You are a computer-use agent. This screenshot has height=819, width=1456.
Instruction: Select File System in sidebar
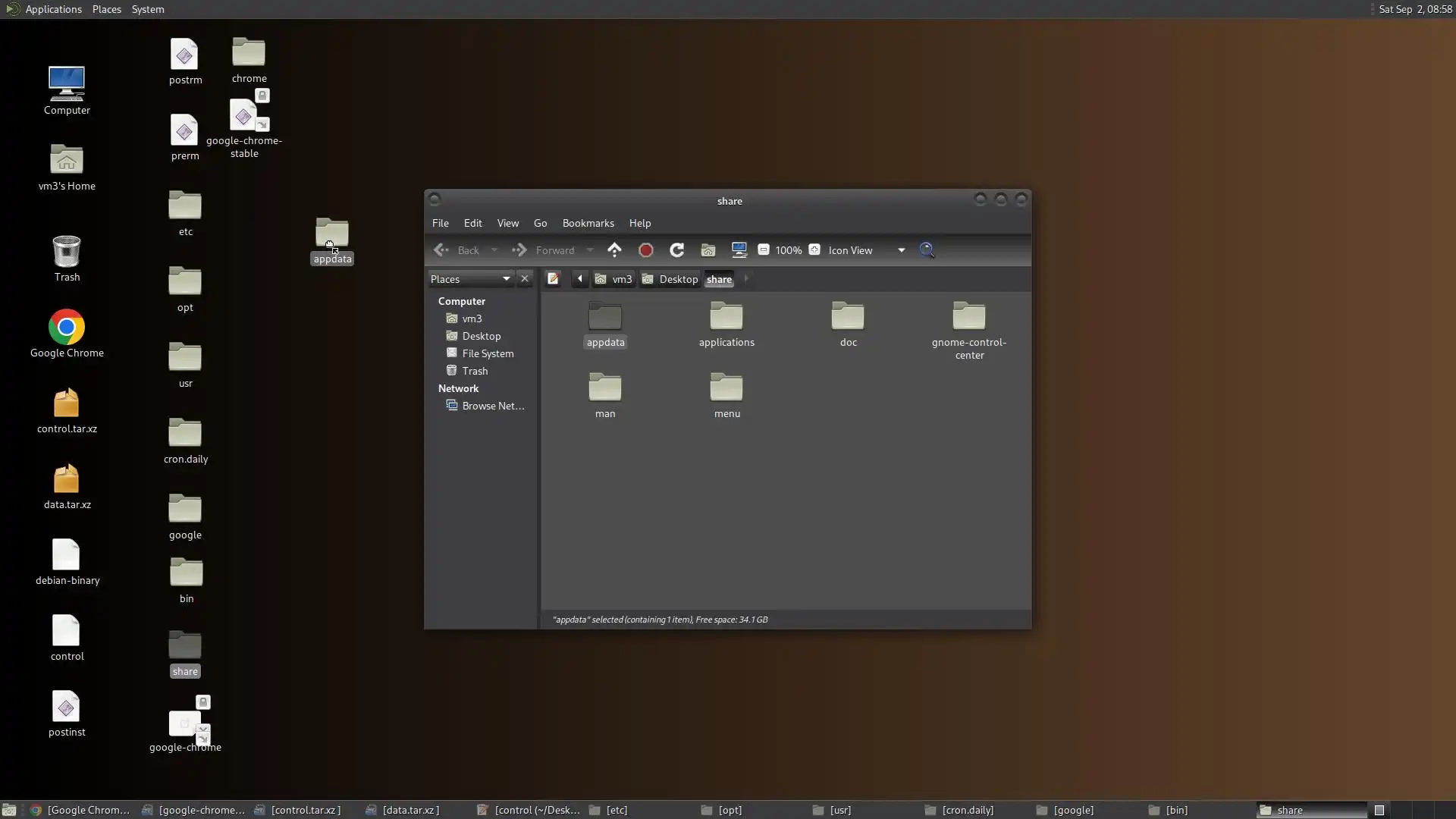[488, 353]
